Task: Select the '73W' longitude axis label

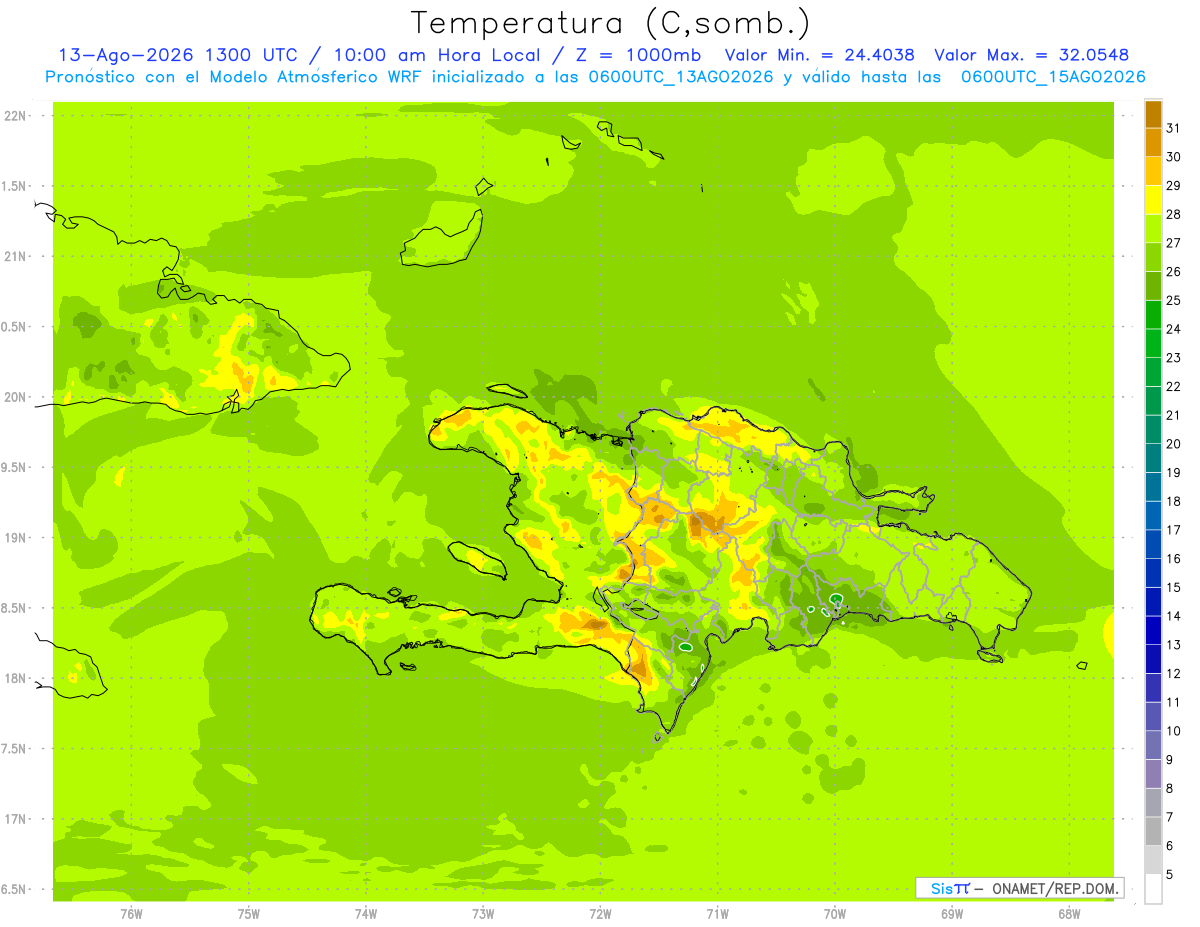Action: point(483,914)
